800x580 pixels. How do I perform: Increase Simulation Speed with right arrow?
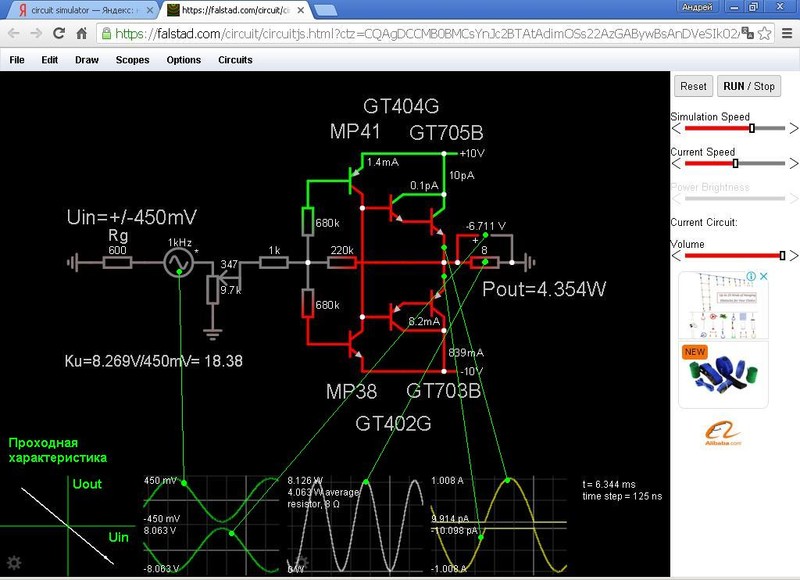click(793, 129)
